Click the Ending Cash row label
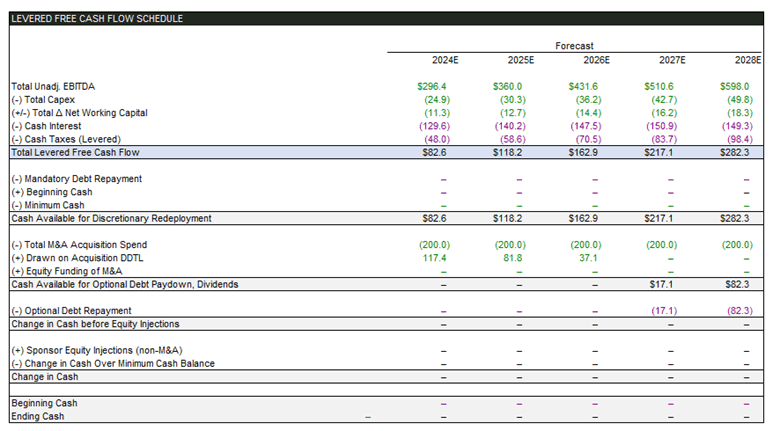Screen dimensions: 780x431 (x=37, y=416)
